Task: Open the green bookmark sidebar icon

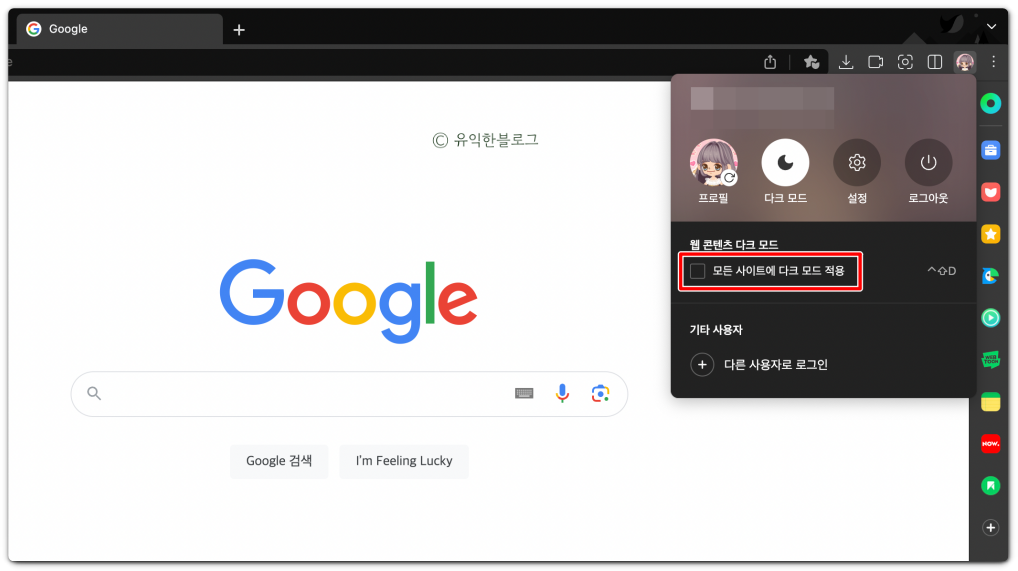Action: pos(991,485)
